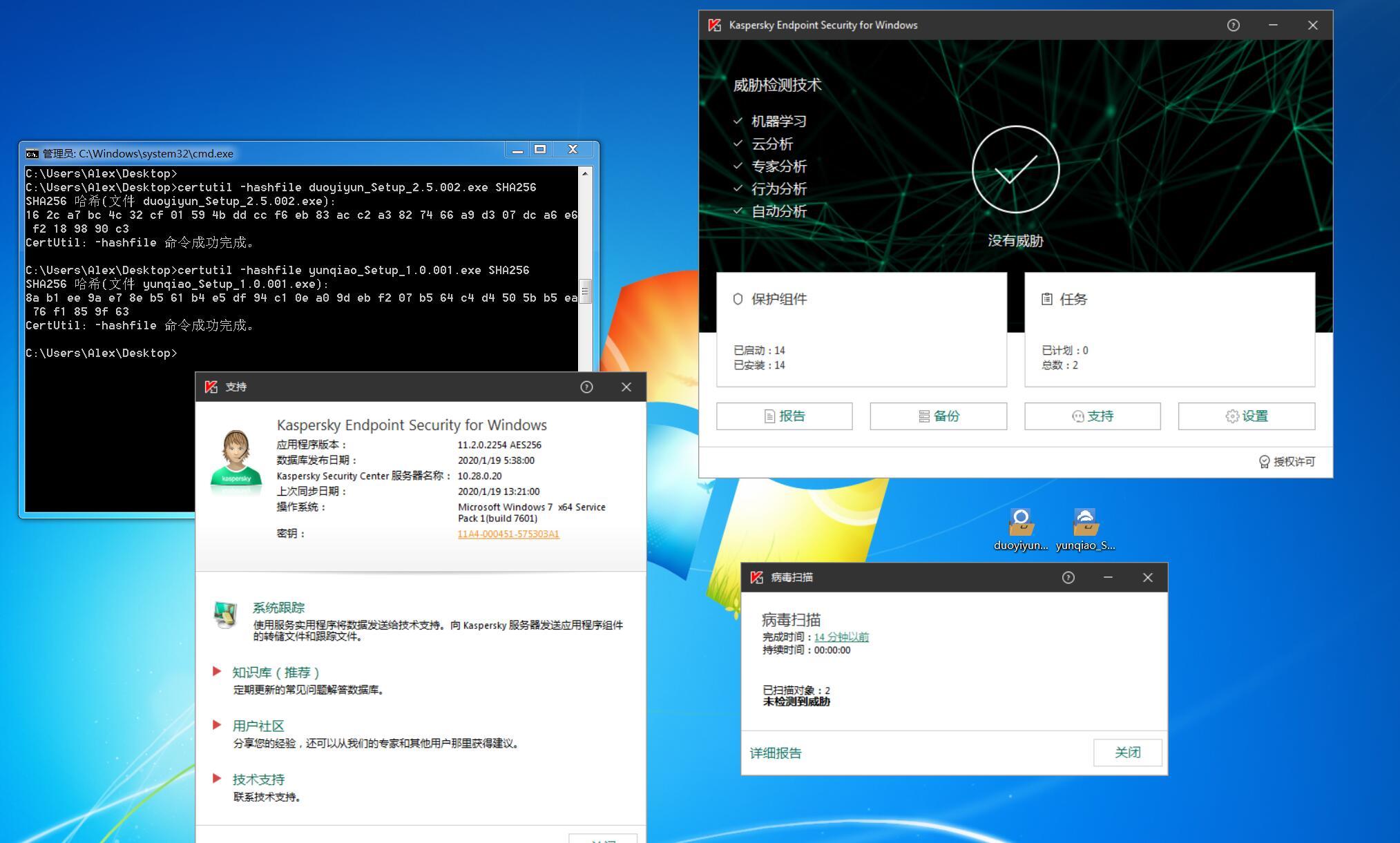Click the server name 10.28.0.20 value
Image resolution: width=1400 pixels, height=843 pixels.
click(479, 476)
